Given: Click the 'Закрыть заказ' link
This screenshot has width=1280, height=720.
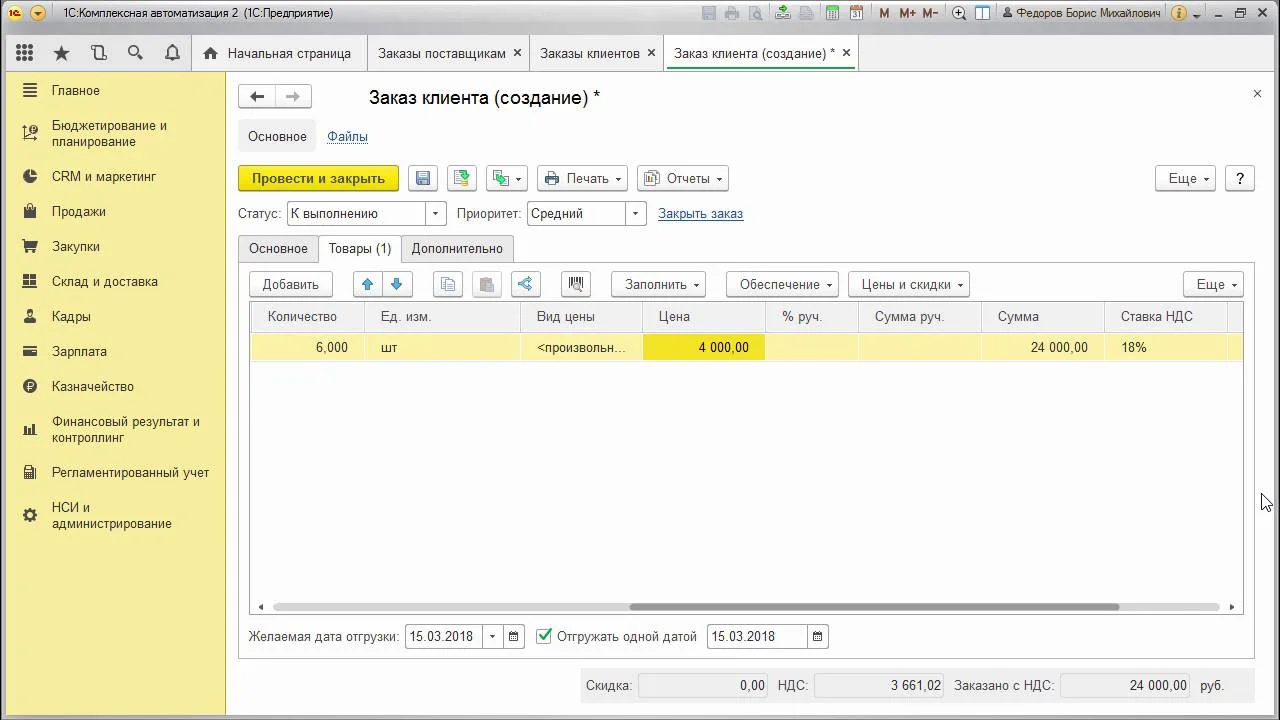Looking at the screenshot, I should 700,213.
